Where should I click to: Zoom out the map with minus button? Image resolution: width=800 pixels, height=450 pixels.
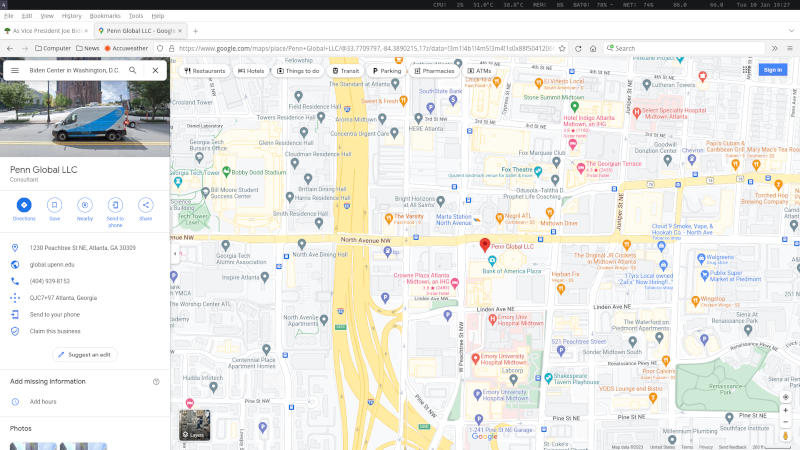786,421
